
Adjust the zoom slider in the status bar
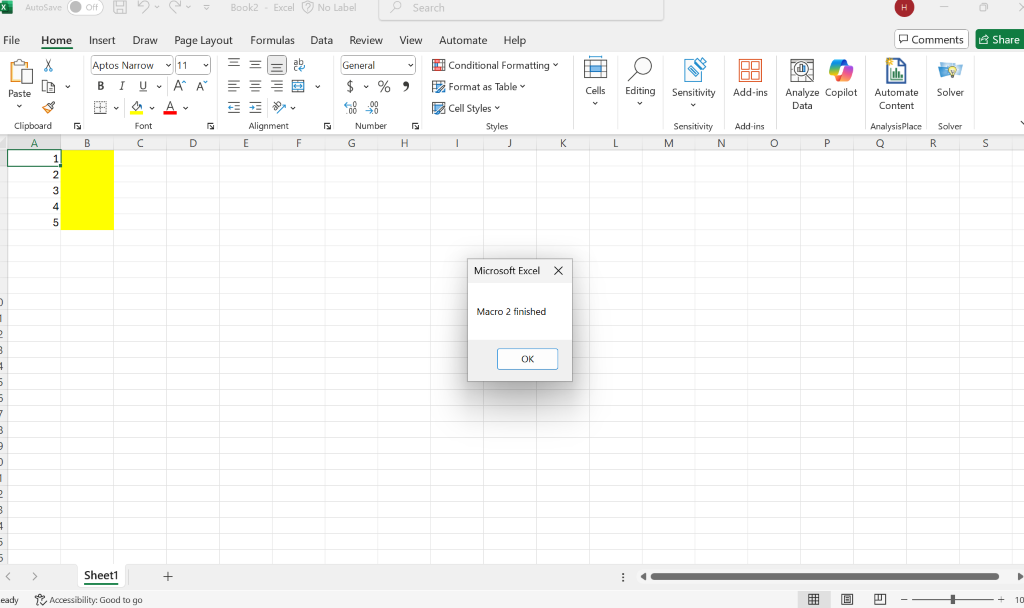953,599
